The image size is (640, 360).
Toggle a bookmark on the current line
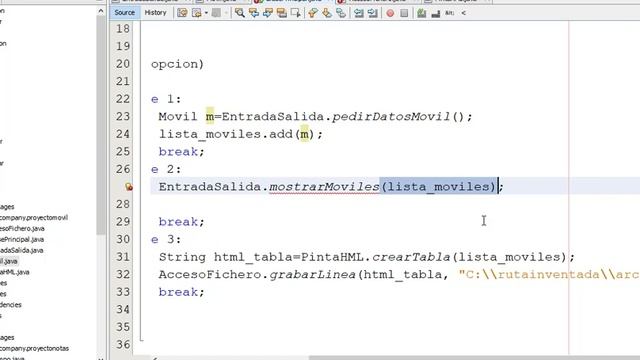click(341, 13)
